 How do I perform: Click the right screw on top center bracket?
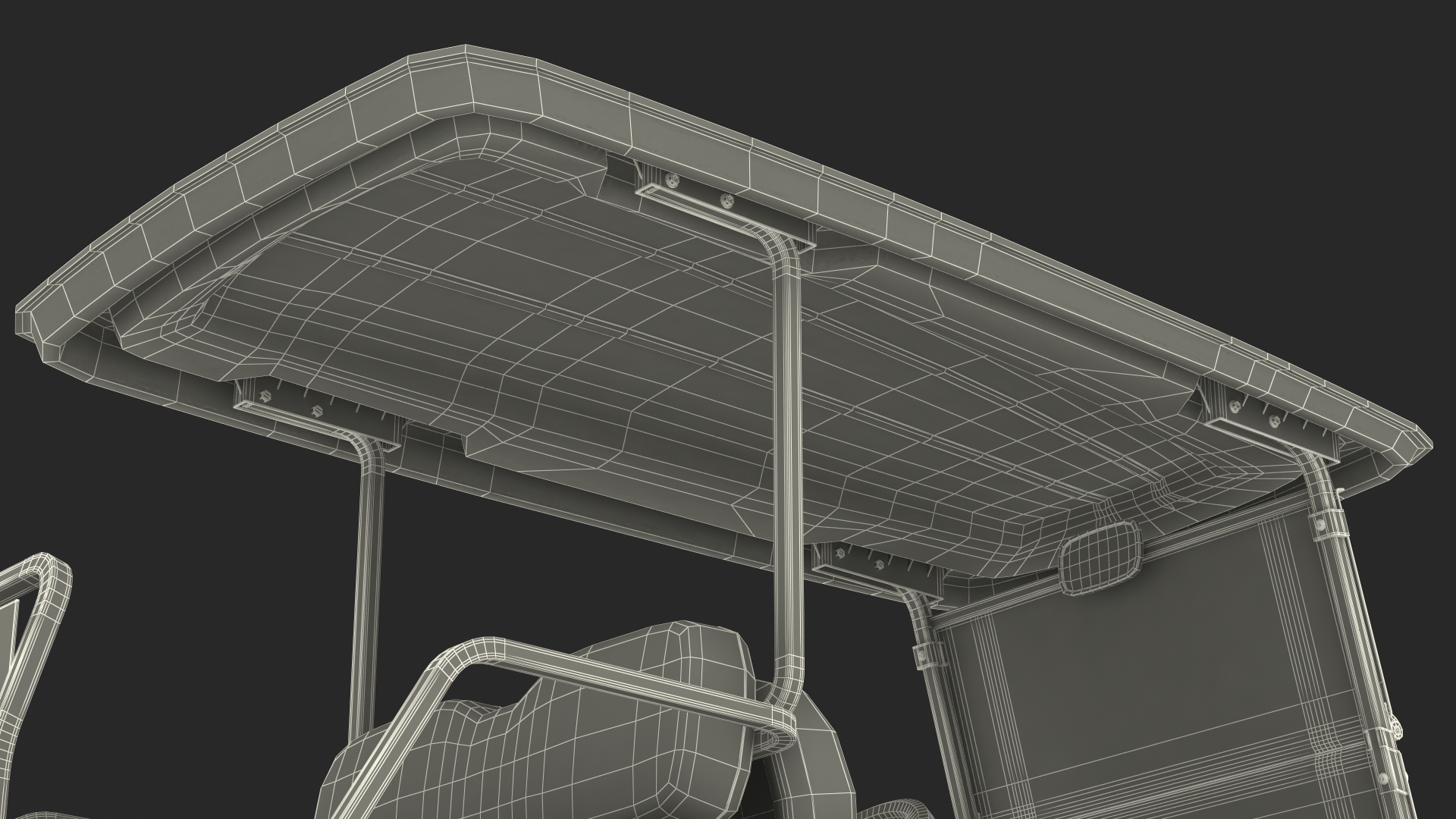click(x=727, y=201)
